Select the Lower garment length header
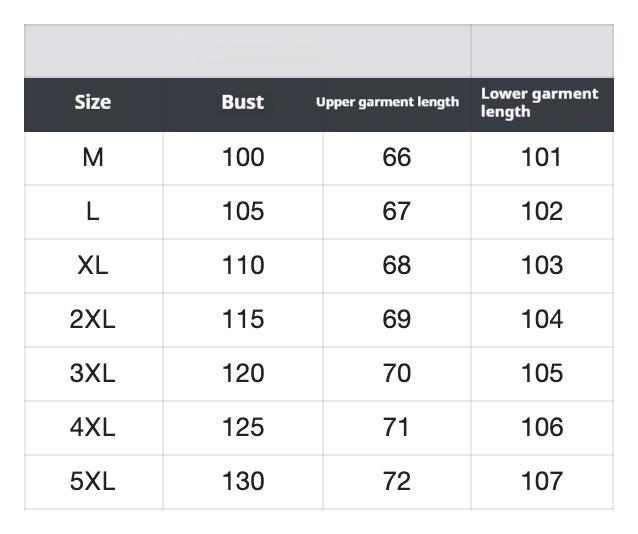Screen dimensions: 638x534 pos(540,102)
